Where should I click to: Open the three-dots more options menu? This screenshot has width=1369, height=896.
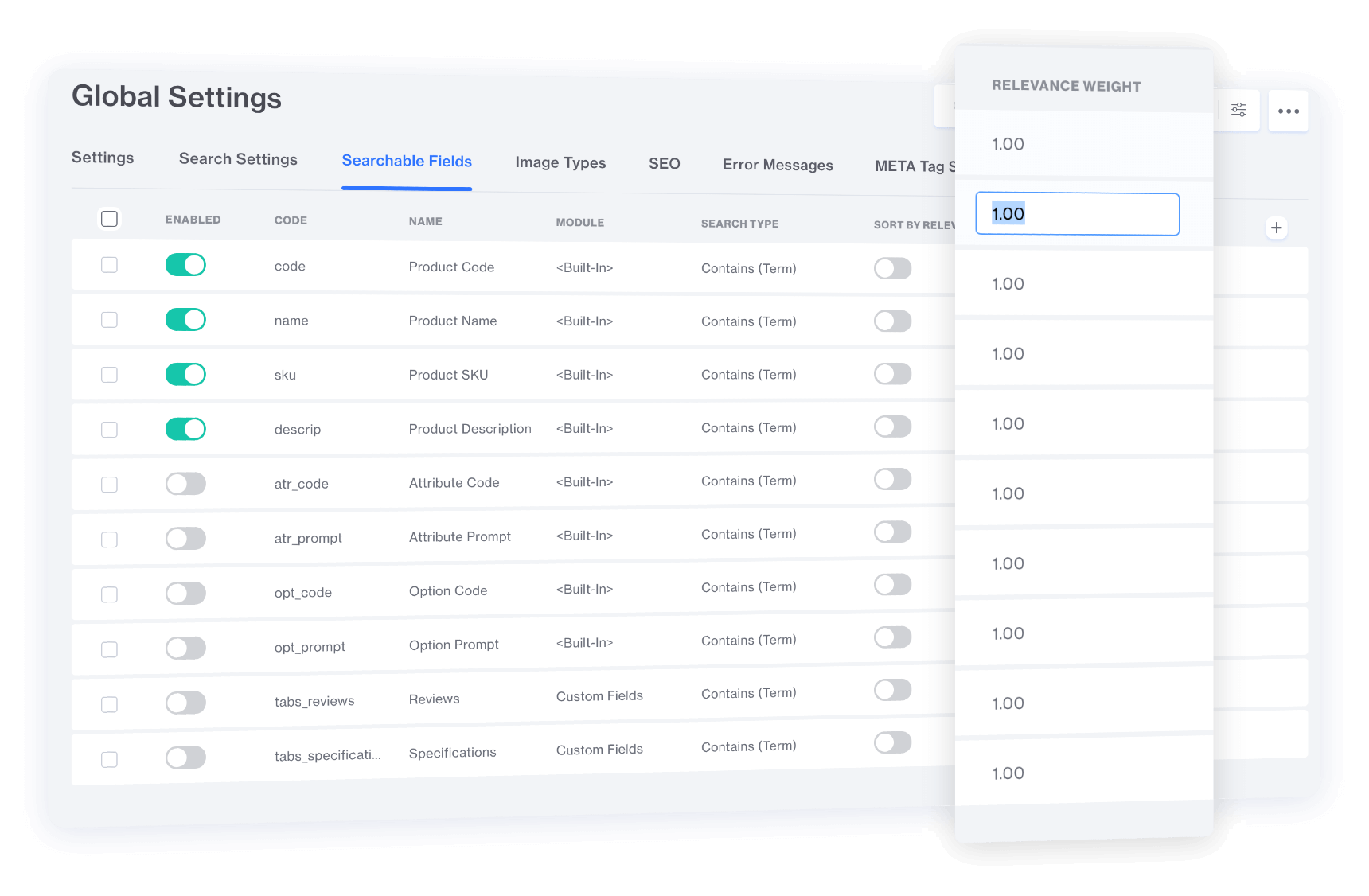click(x=1288, y=111)
